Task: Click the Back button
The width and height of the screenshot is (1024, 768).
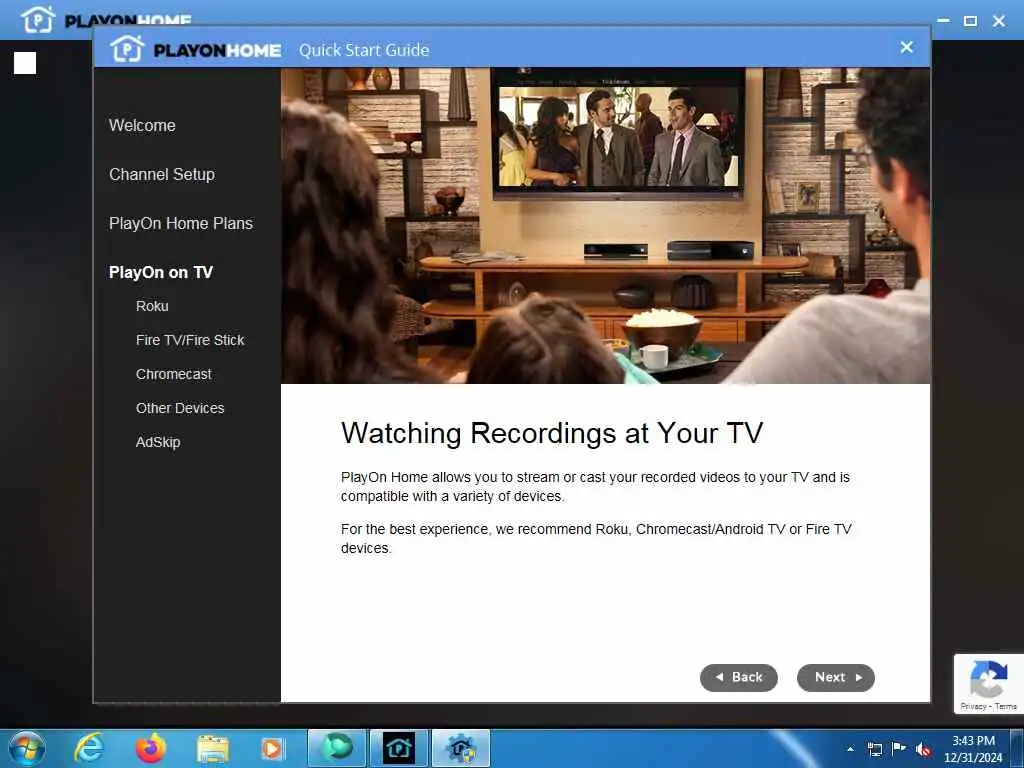Action: pyautogui.click(x=739, y=677)
